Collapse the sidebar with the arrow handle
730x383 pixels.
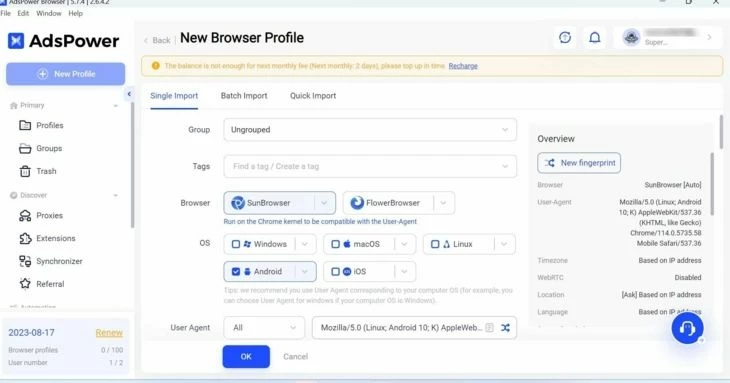[x=129, y=94]
